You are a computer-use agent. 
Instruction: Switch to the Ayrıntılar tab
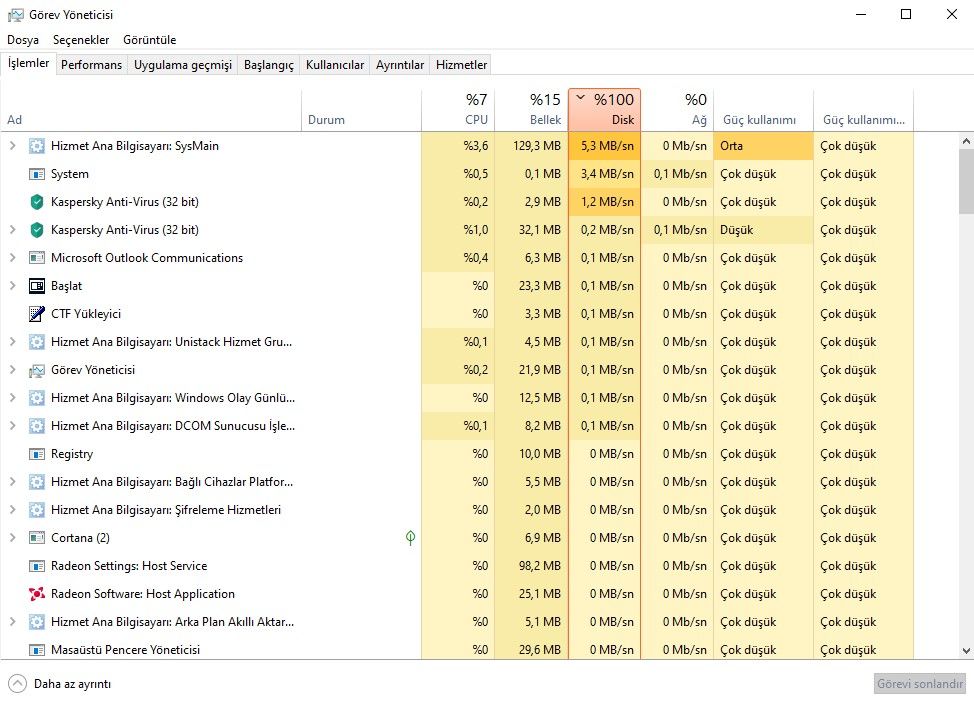click(400, 65)
